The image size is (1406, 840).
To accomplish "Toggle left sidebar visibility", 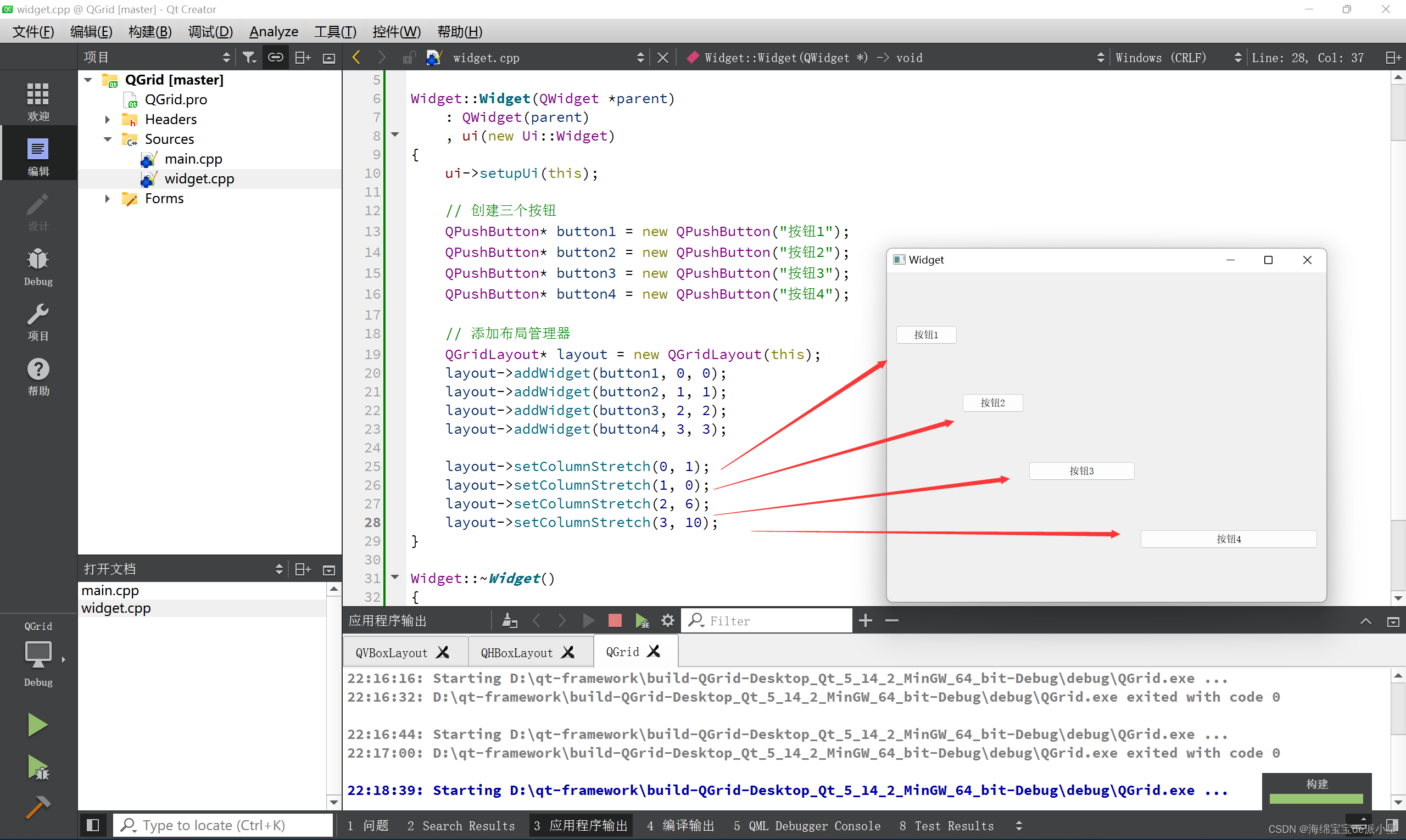I will tap(93, 825).
